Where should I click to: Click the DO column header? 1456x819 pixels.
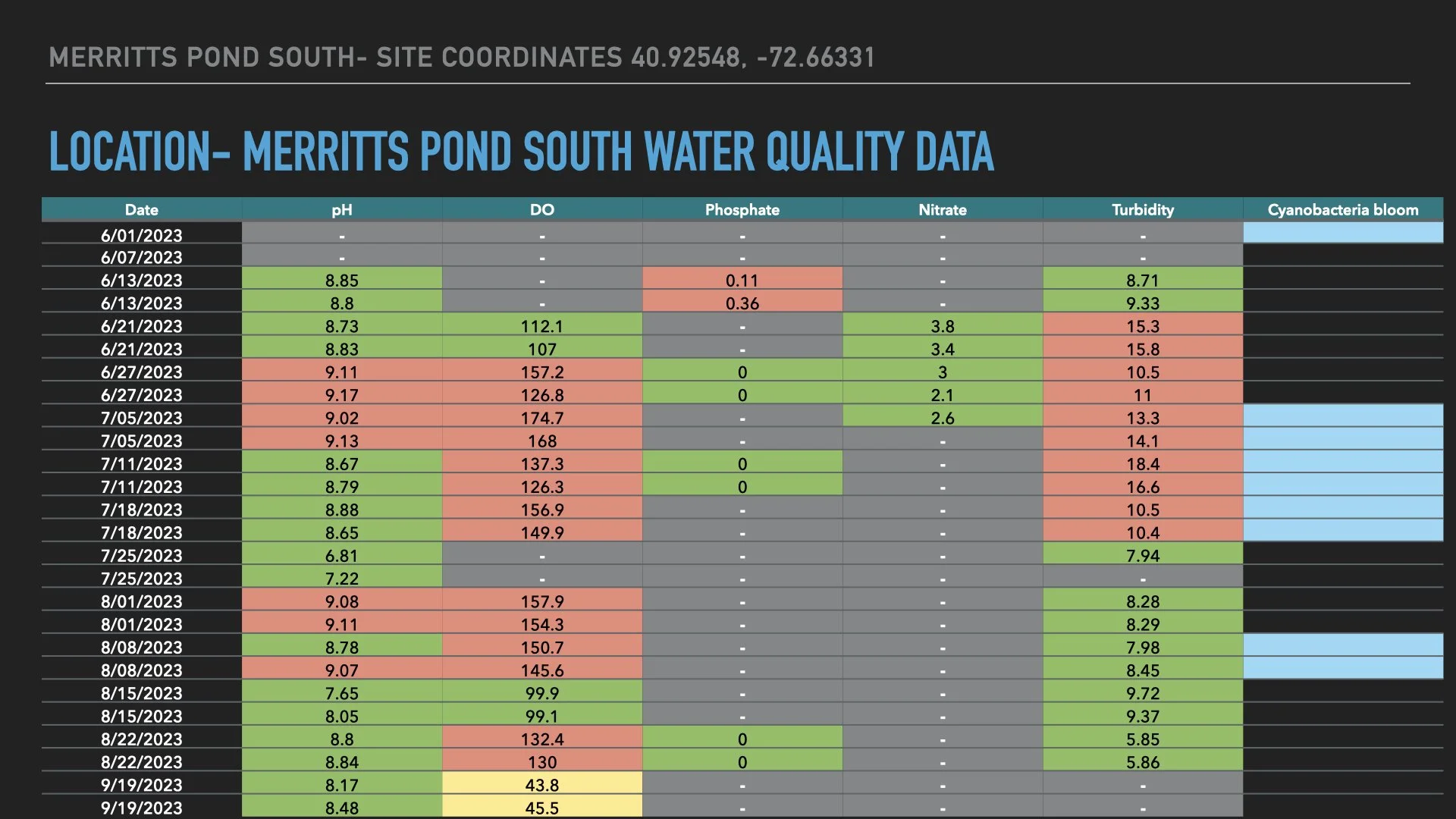(541, 209)
